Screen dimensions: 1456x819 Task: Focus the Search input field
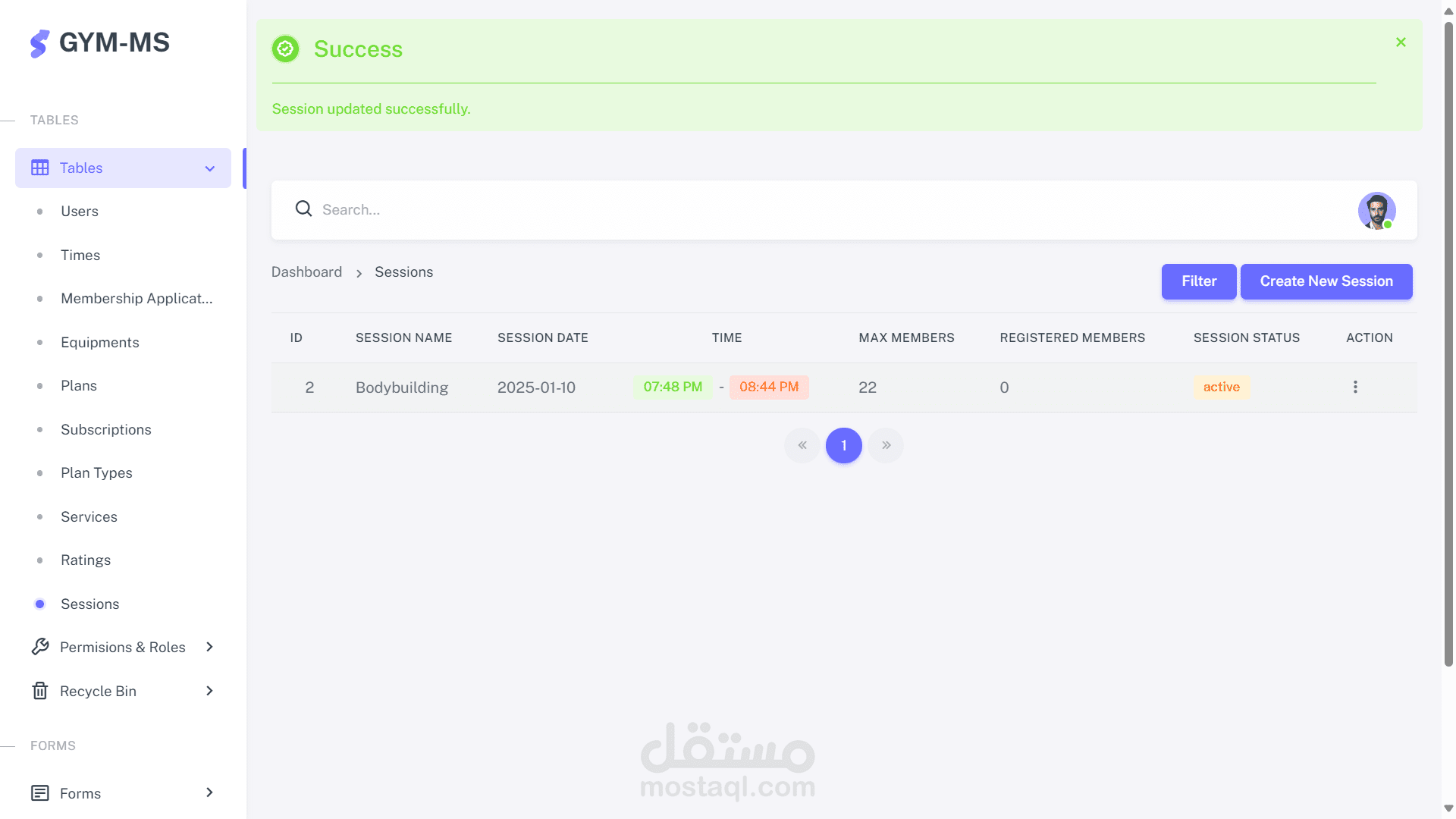click(758, 210)
